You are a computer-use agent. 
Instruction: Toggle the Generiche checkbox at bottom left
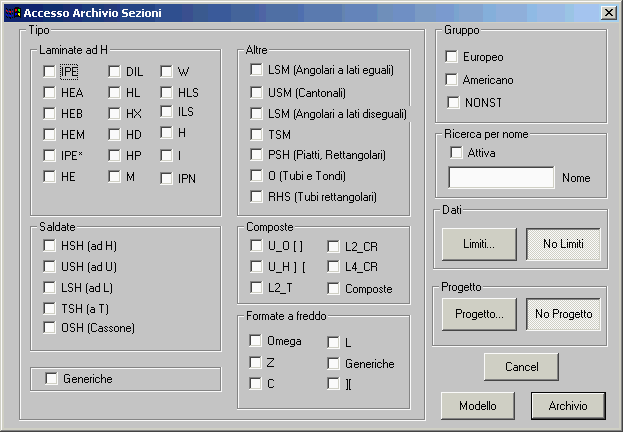point(52,379)
